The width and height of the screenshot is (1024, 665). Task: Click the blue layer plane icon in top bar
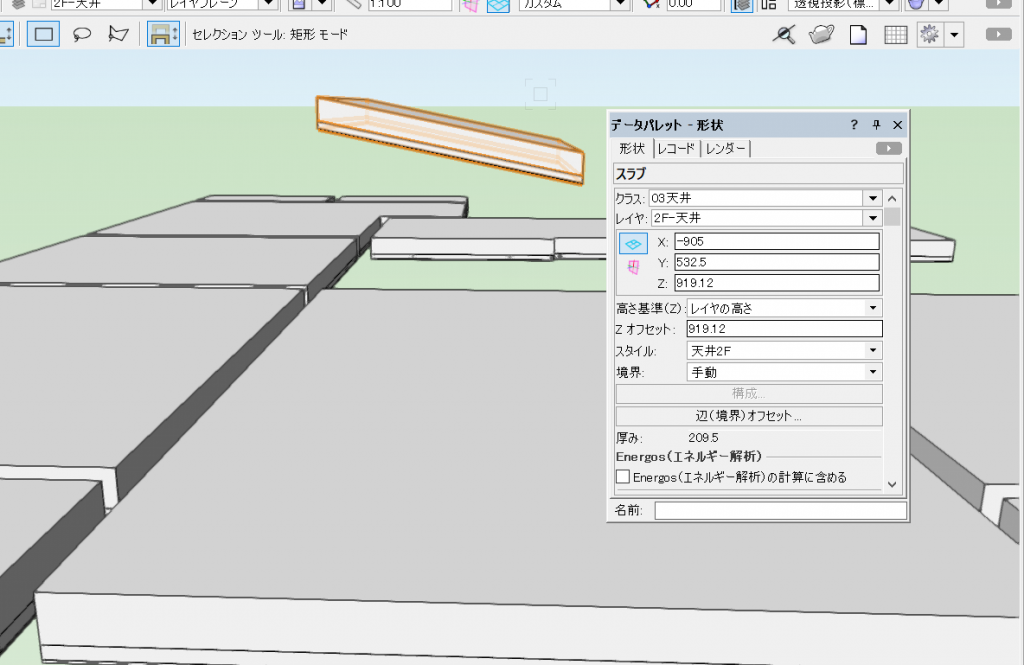(x=498, y=5)
